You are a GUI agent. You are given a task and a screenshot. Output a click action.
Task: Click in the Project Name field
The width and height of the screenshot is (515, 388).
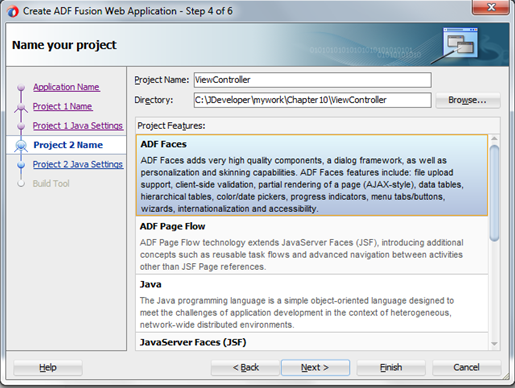tap(312, 80)
